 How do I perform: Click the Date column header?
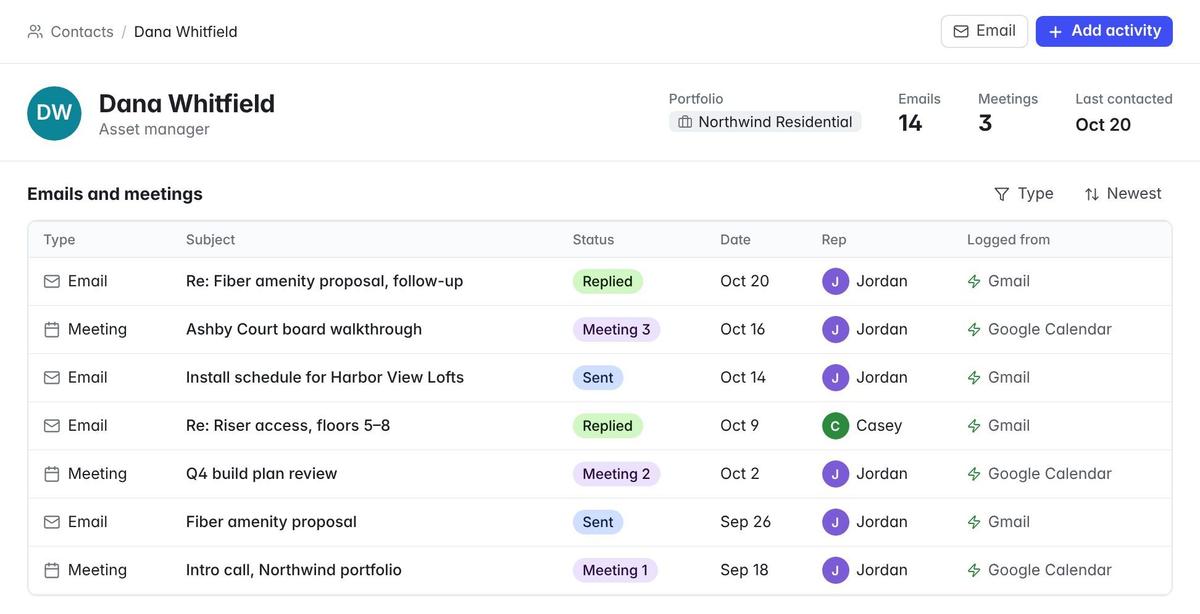[x=735, y=240]
